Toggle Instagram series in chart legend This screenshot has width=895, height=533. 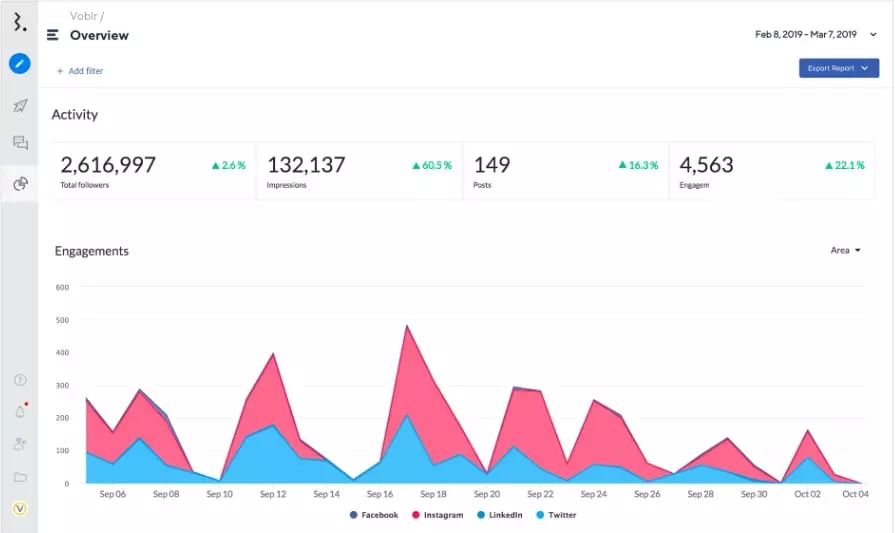(436, 515)
